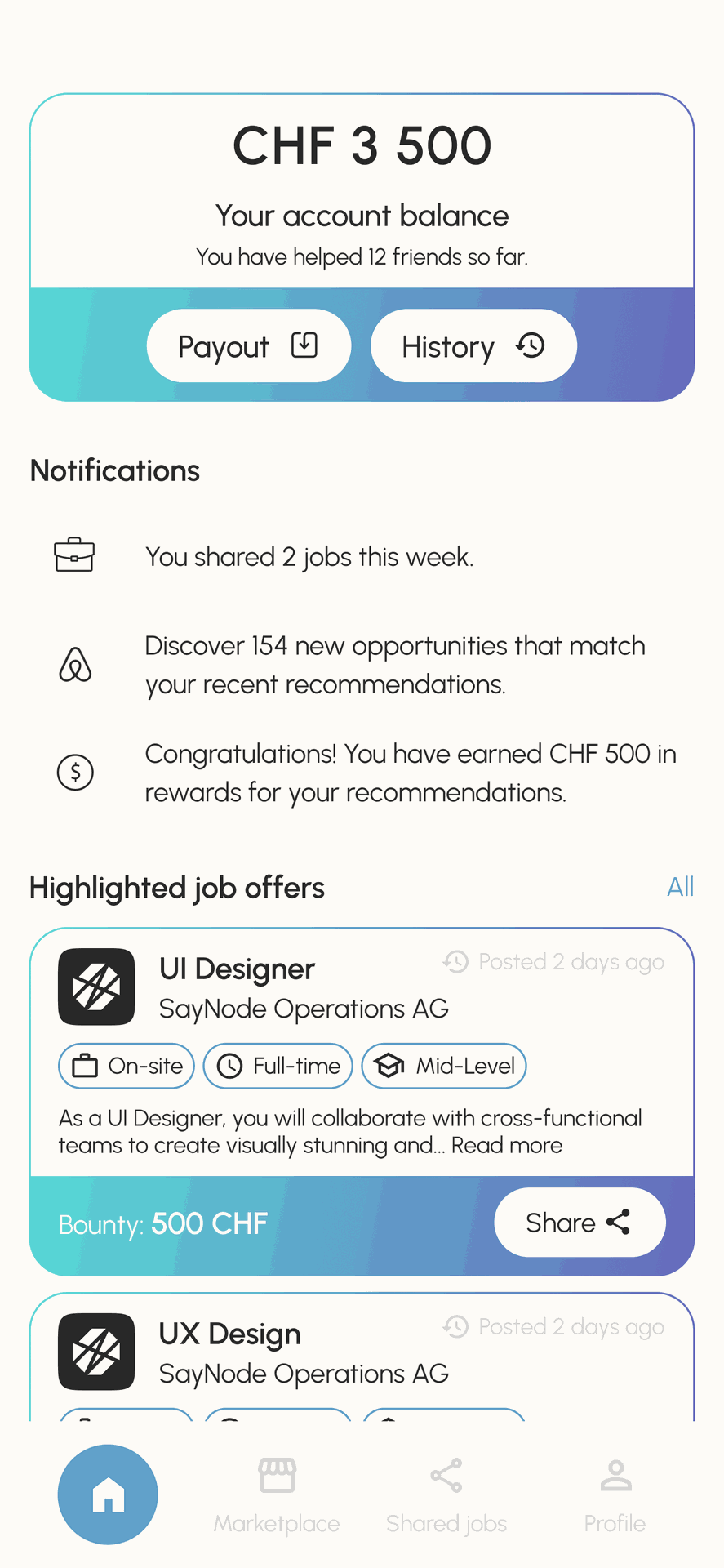Image resolution: width=724 pixels, height=1568 pixels.
Task: Open the shared jobs this week notification
Action: tap(309, 557)
